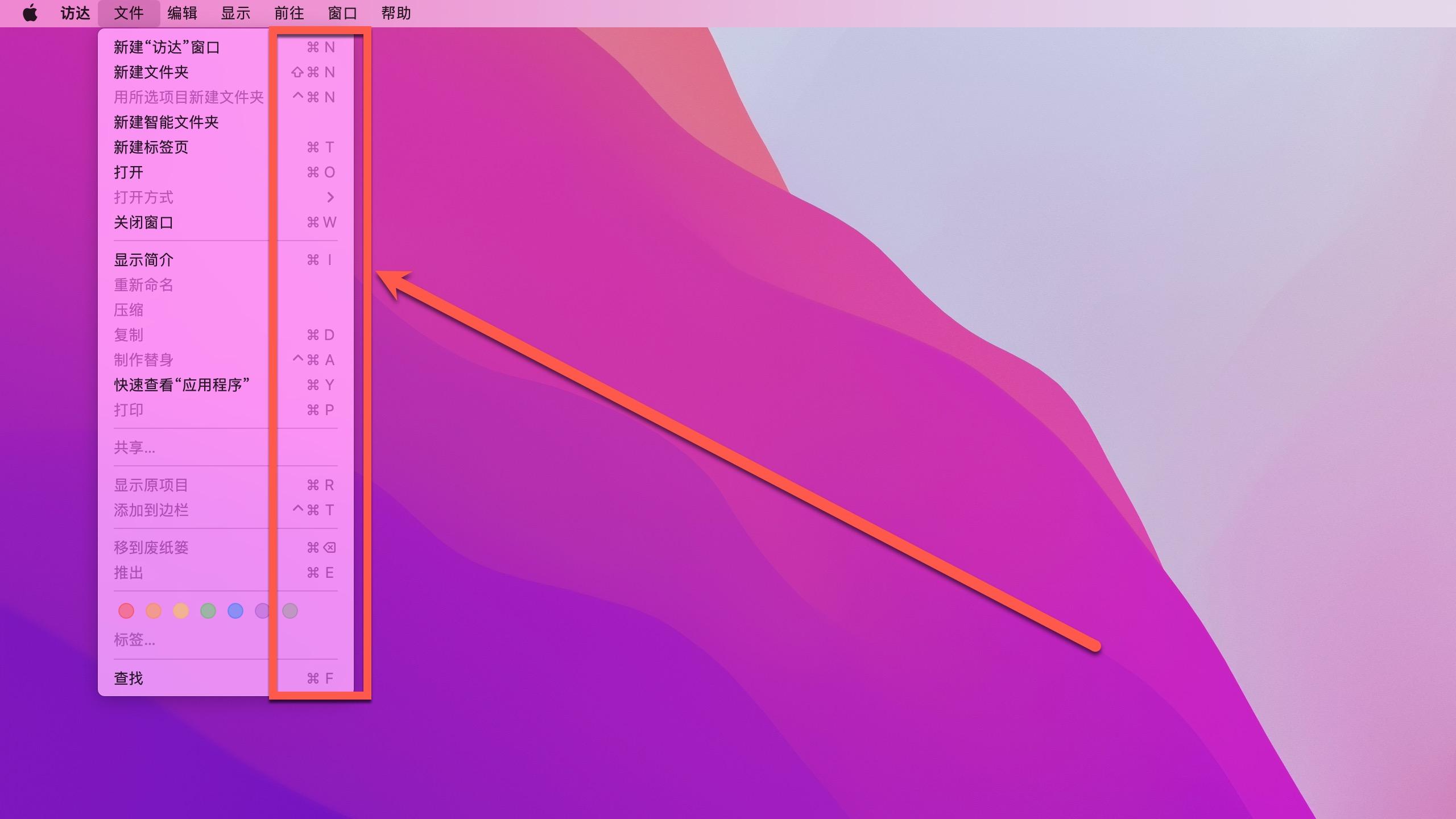Select 快速查看“应用程序” entry
Image resolution: width=1456 pixels, height=819 pixels.
tap(181, 385)
